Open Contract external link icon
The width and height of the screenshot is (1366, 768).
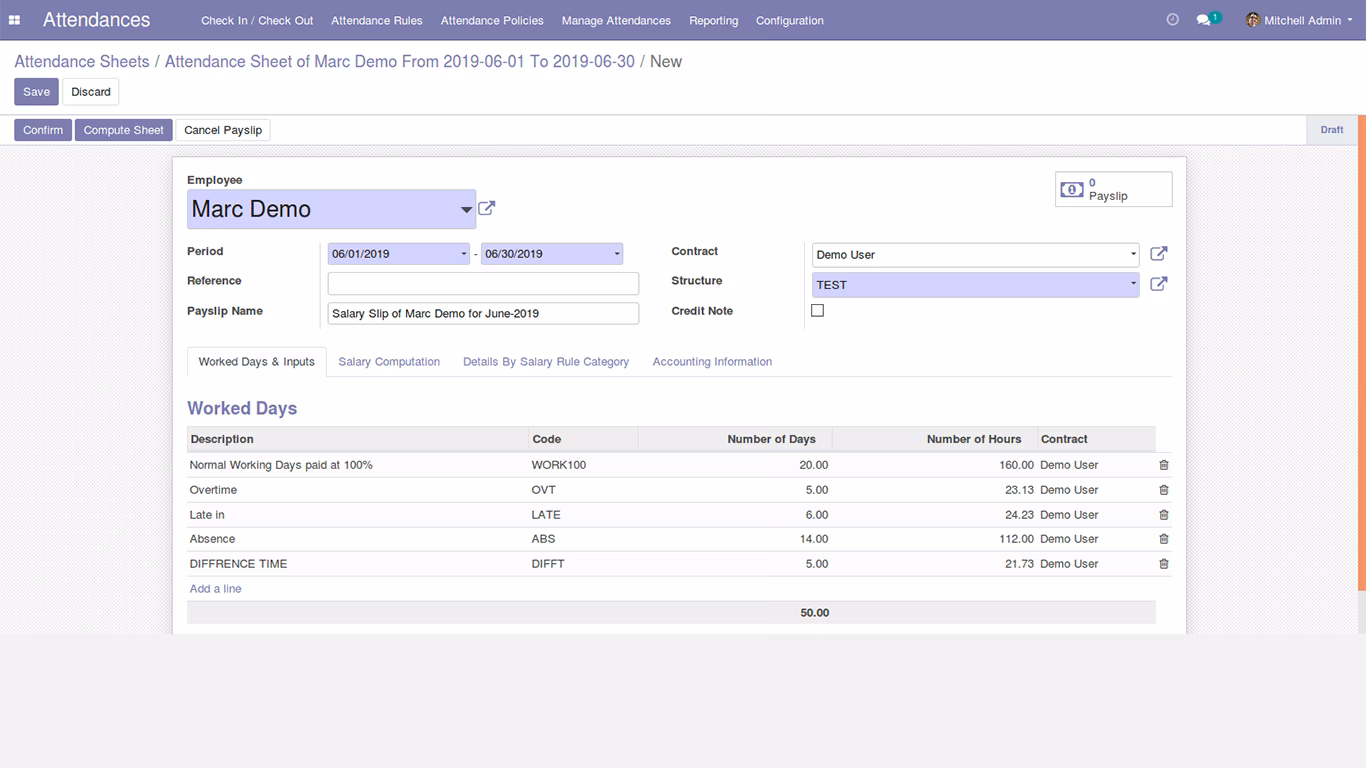(1159, 254)
